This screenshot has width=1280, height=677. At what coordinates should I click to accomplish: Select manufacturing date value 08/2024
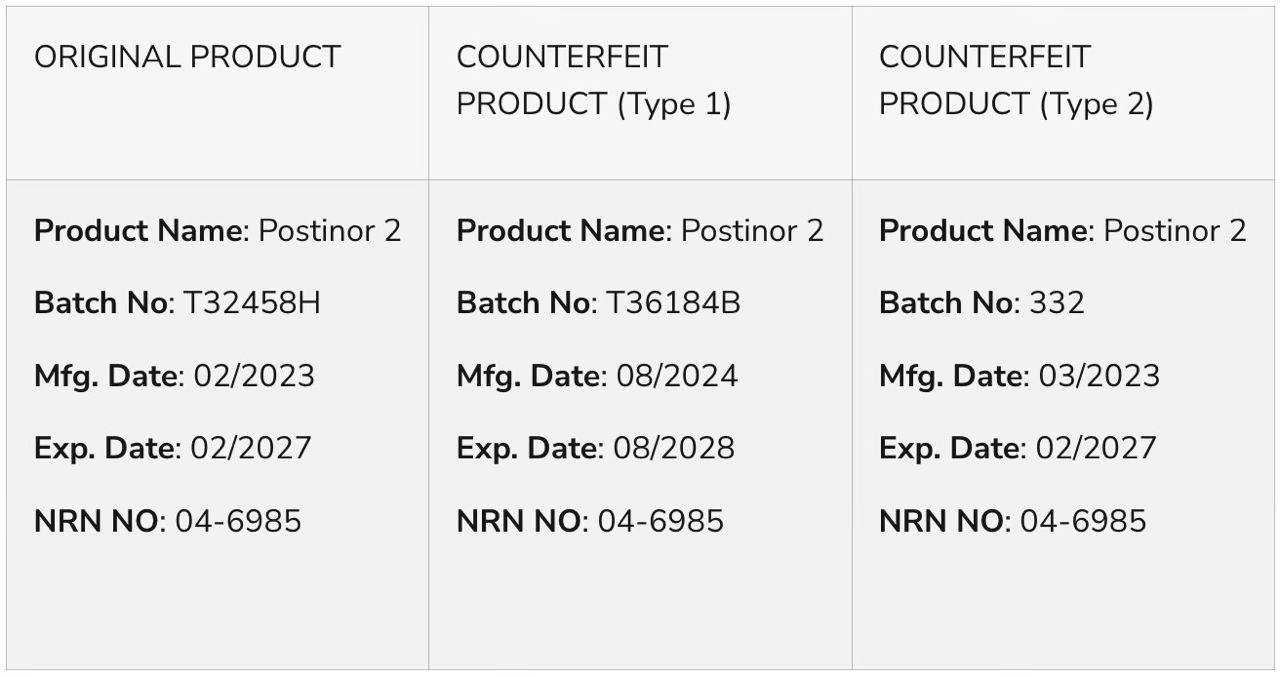tap(677, 376)
